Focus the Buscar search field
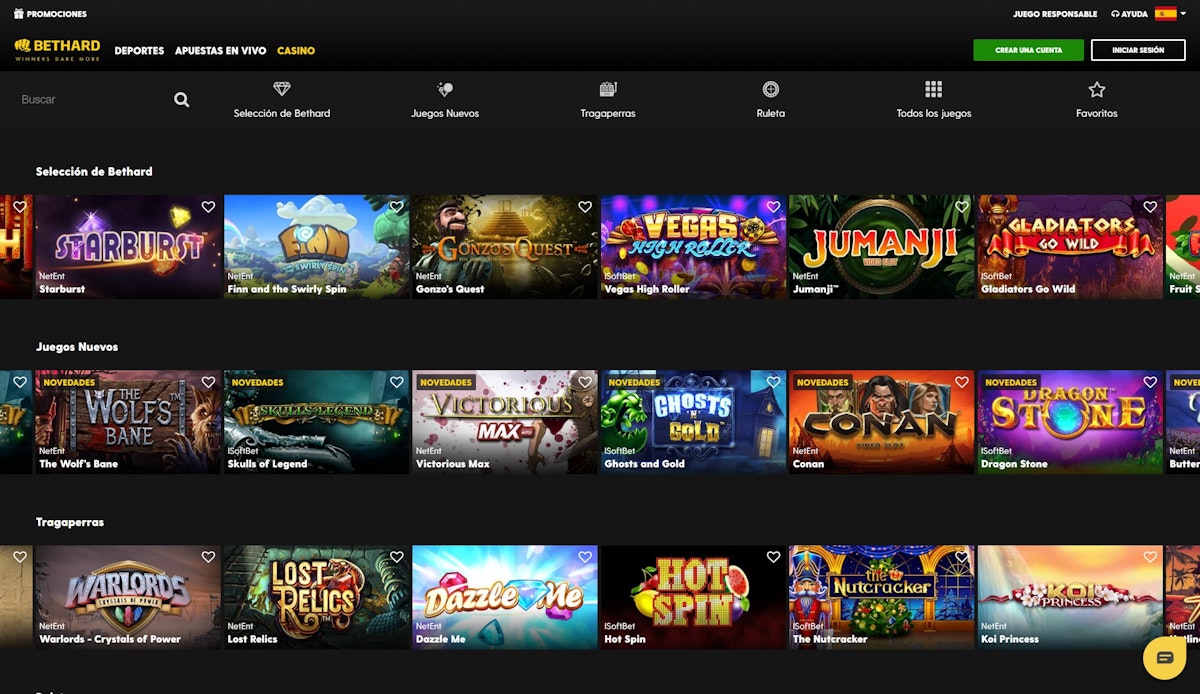Screen dimensions: 1200x694 (90, 100)
